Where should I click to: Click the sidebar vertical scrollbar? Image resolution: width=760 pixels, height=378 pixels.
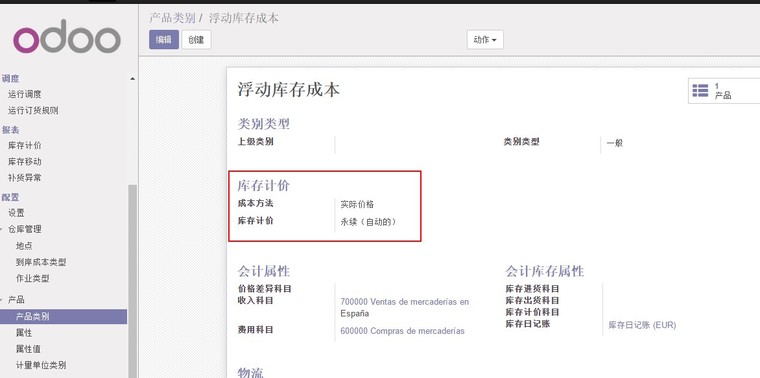pyautogui.click(x=132, y=281)
